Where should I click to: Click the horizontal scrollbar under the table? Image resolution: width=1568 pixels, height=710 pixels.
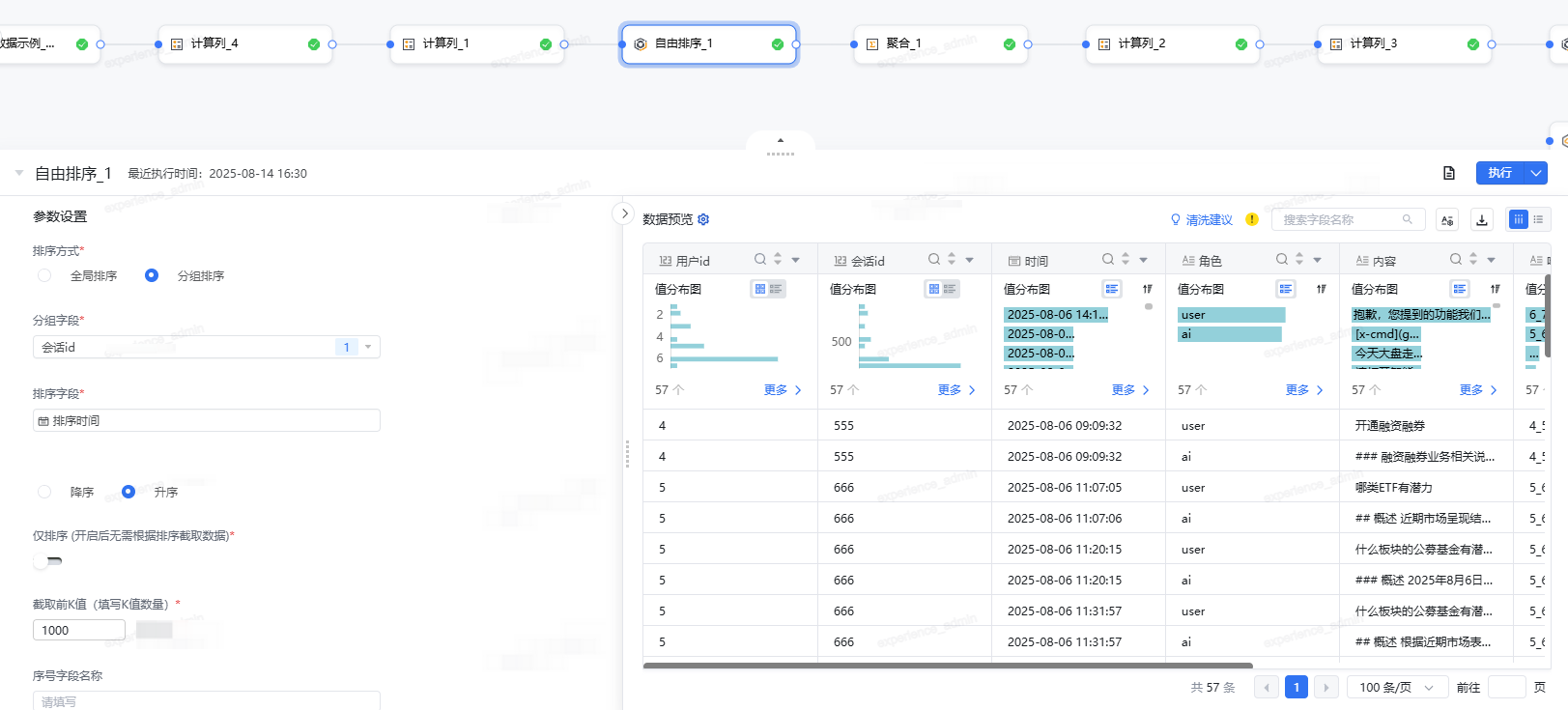tap(947, 666)
